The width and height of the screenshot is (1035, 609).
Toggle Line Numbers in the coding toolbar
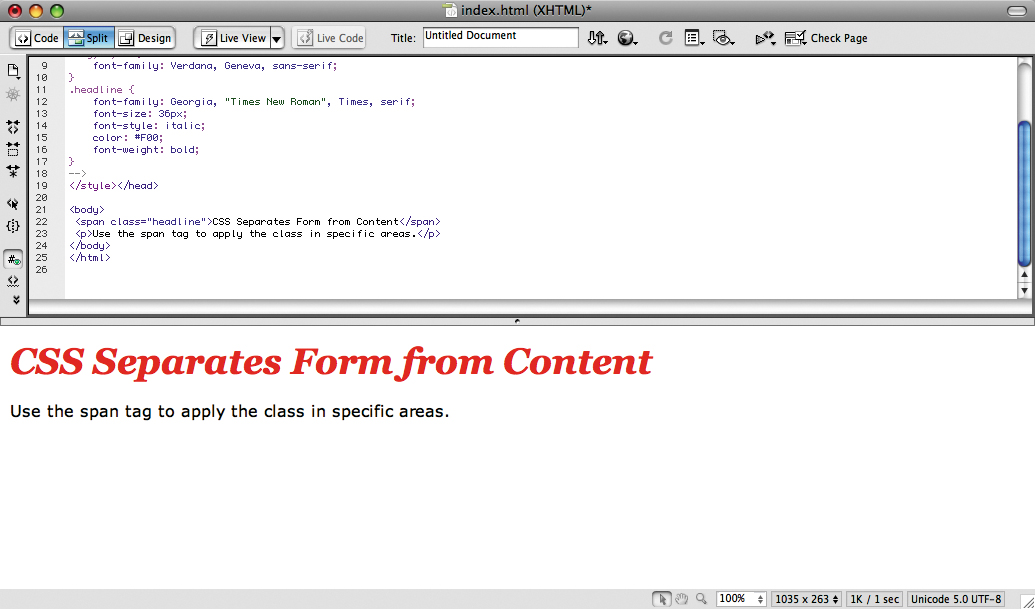click(13, 258)
